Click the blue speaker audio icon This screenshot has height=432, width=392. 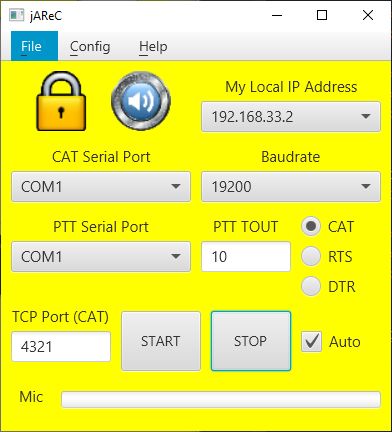click(x=141, y=101)
